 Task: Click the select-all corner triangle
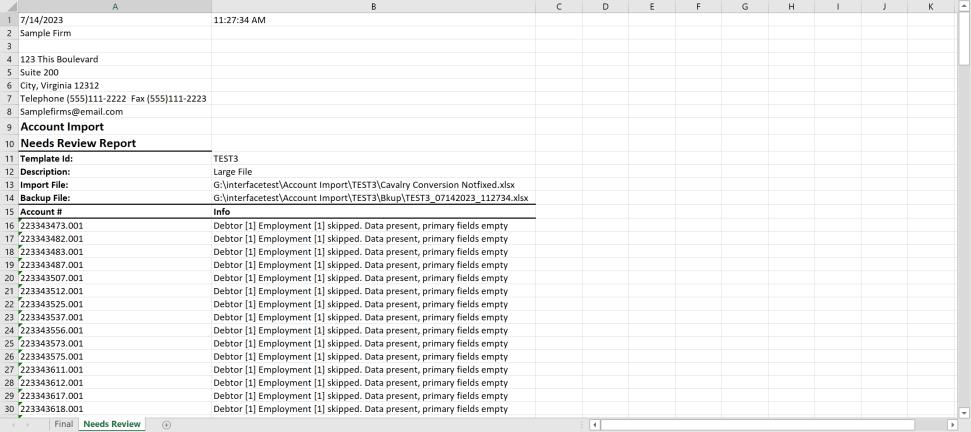point(8,6)
